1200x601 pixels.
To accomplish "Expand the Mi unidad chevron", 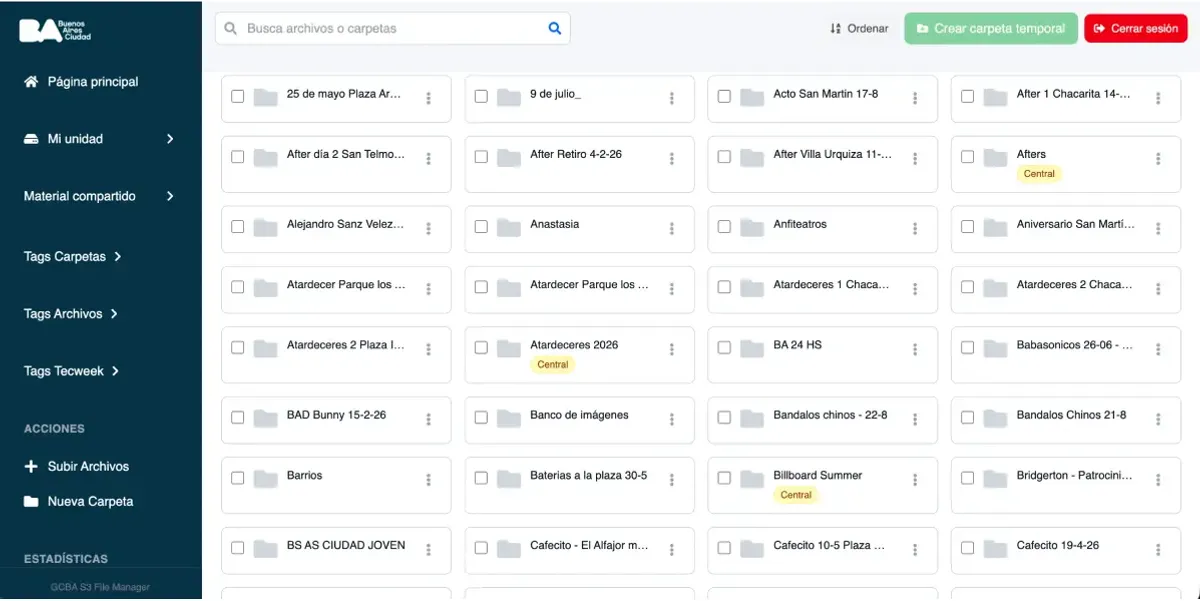I will click(170, 139).
